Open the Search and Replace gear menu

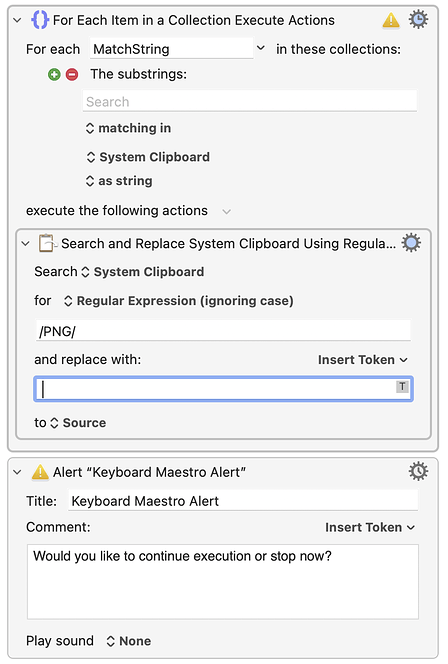pos(411,243)
